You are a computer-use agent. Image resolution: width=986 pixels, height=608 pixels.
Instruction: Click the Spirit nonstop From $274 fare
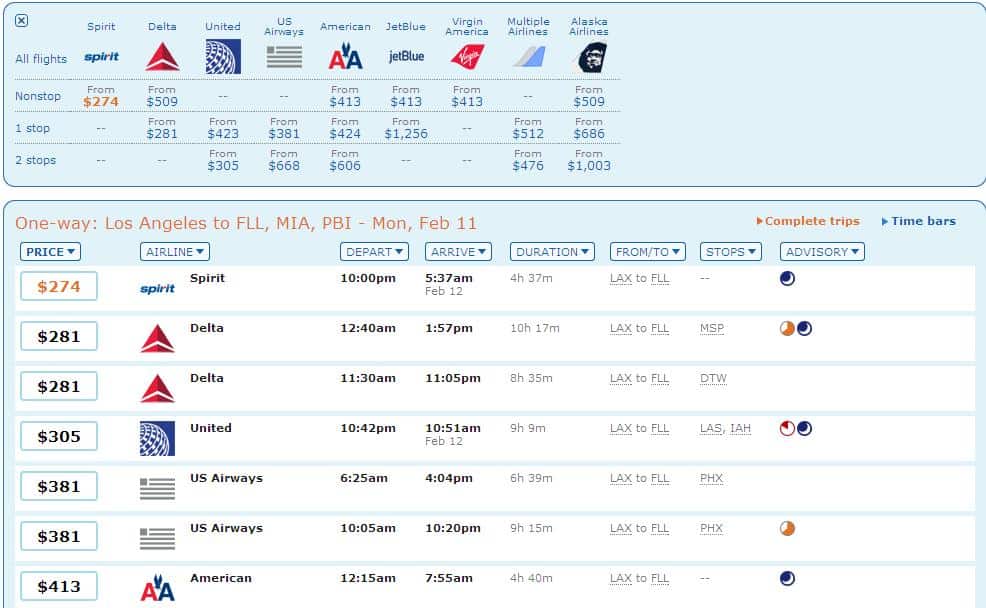pos(101,96)
